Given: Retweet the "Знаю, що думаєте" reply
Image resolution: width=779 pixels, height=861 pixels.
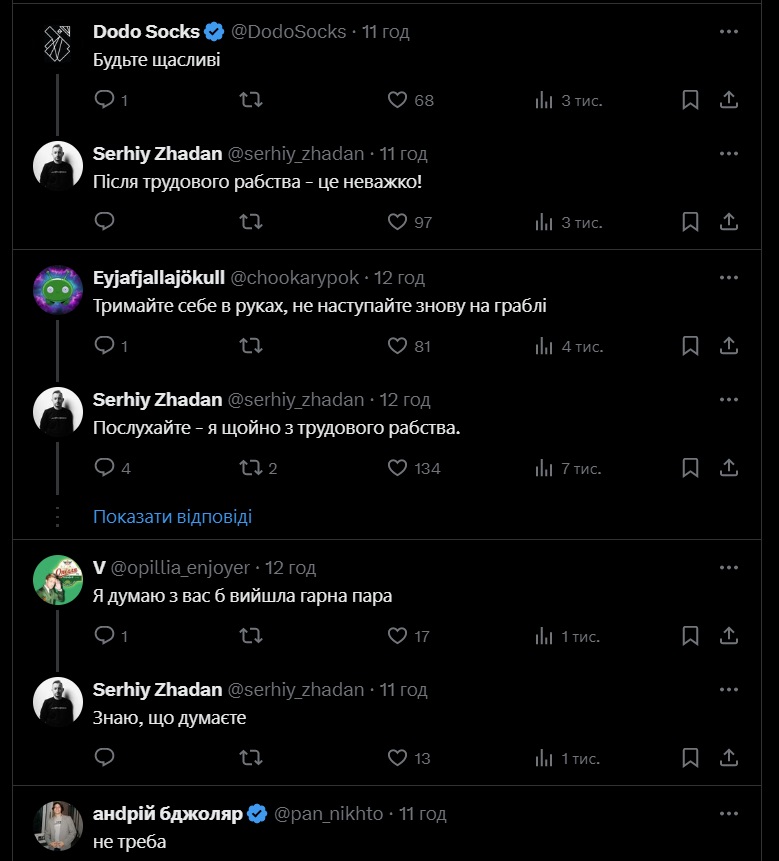Looking at the screenshot, I should coord(252,758).
